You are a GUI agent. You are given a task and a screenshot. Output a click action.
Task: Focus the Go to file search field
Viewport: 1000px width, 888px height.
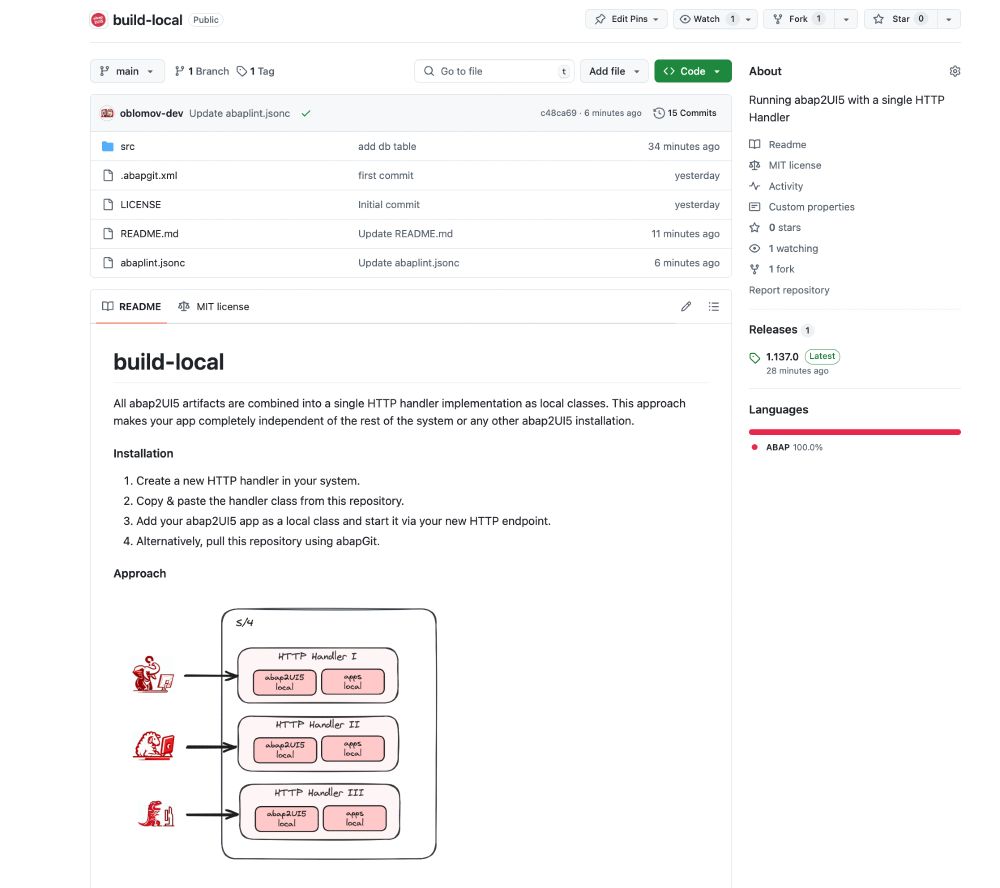coord(494,71)
